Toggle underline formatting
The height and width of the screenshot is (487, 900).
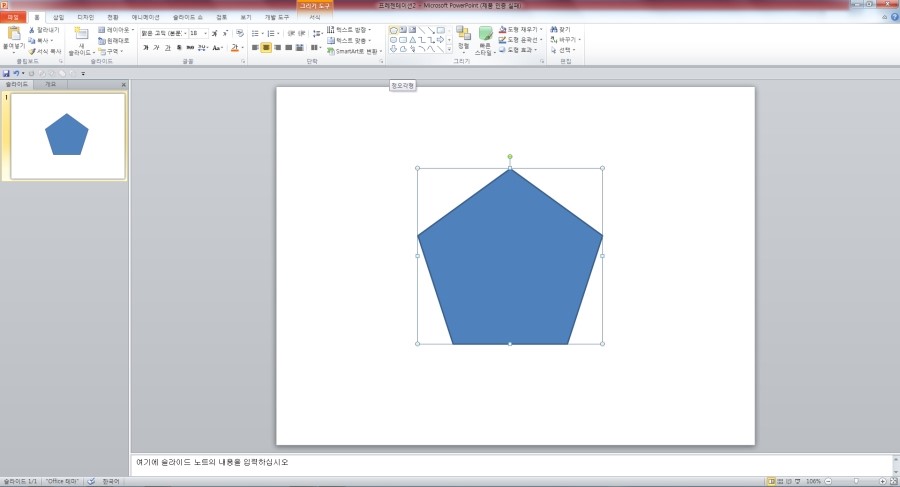pyautogui.click(x=167, y=47)
